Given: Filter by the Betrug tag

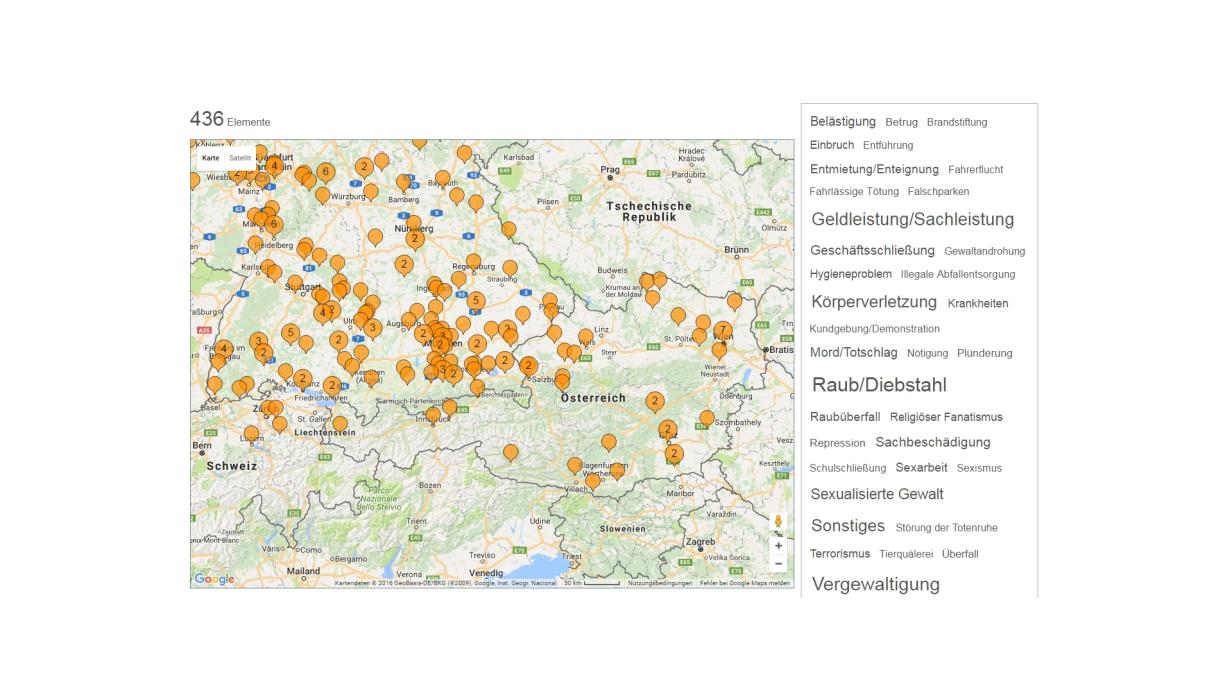Looking at the screenshot, I should [901, 122].
